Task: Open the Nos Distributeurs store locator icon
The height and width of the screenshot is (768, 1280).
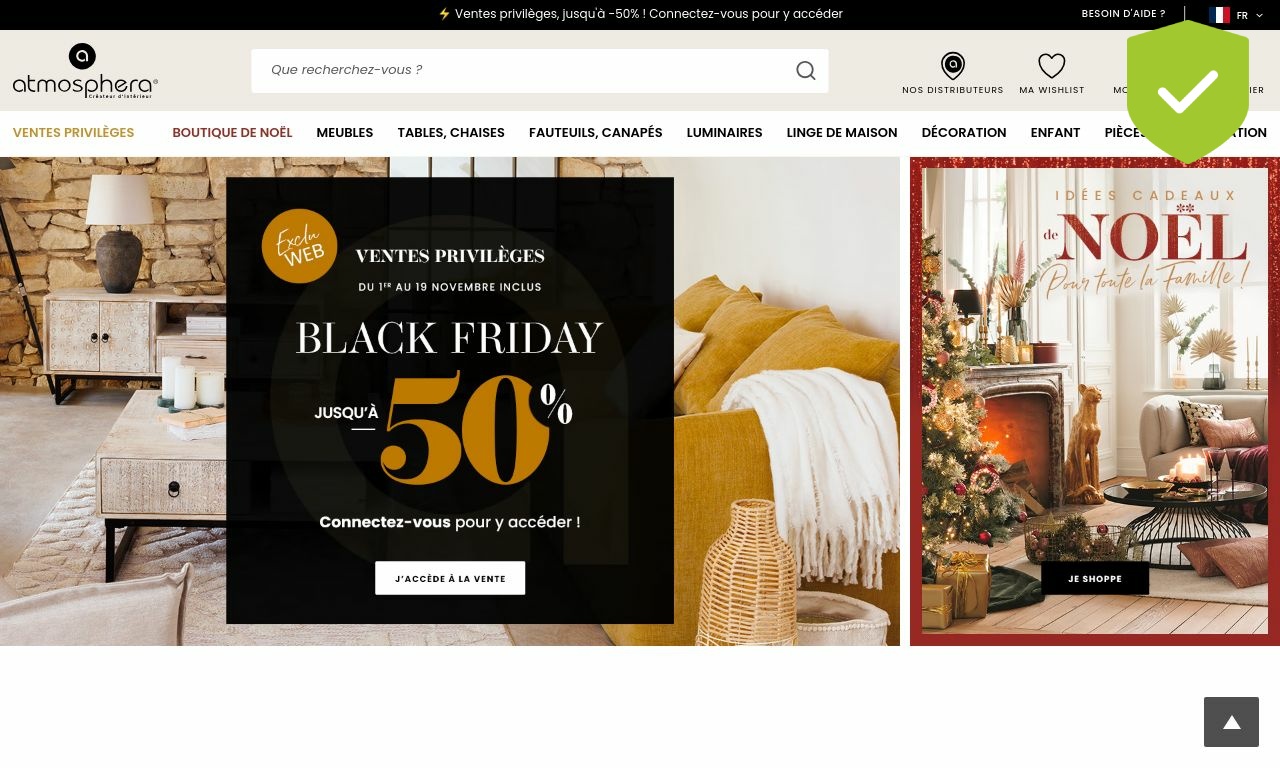Action: pos(953,66)
